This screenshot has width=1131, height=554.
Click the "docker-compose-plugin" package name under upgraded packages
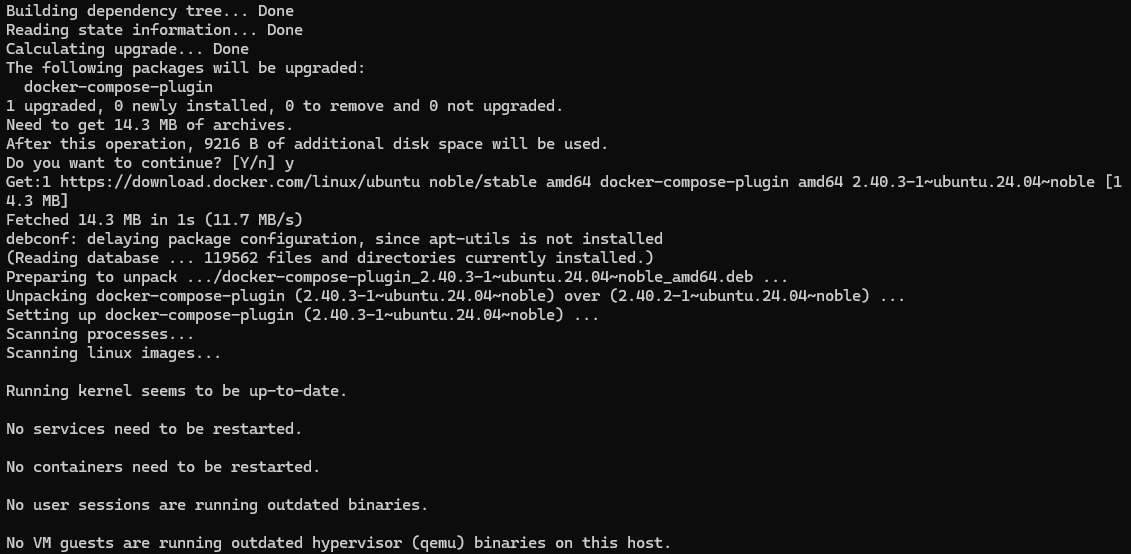click(x=118, y=87)
